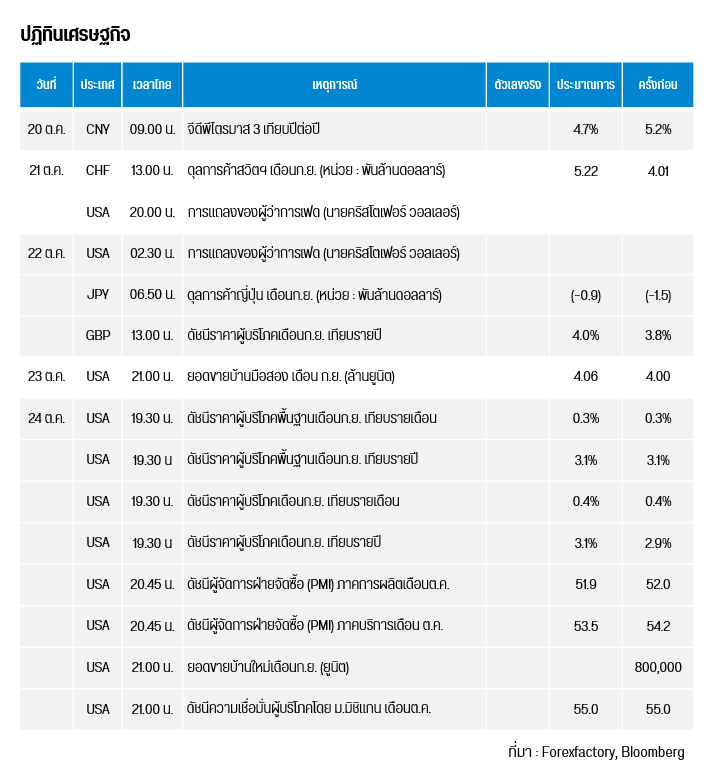Click the CNY country cell
710x771 pixels.
(x=98, y=129)
